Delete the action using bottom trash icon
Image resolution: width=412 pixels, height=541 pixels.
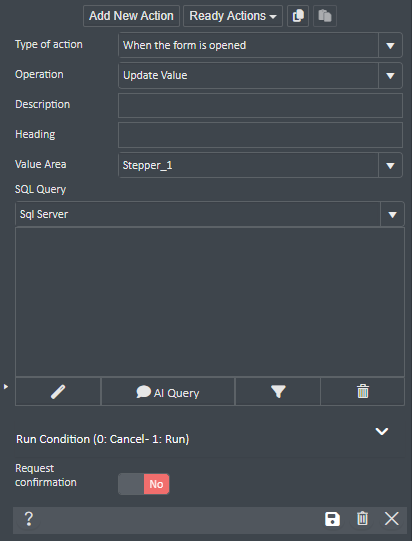point(362,519)
